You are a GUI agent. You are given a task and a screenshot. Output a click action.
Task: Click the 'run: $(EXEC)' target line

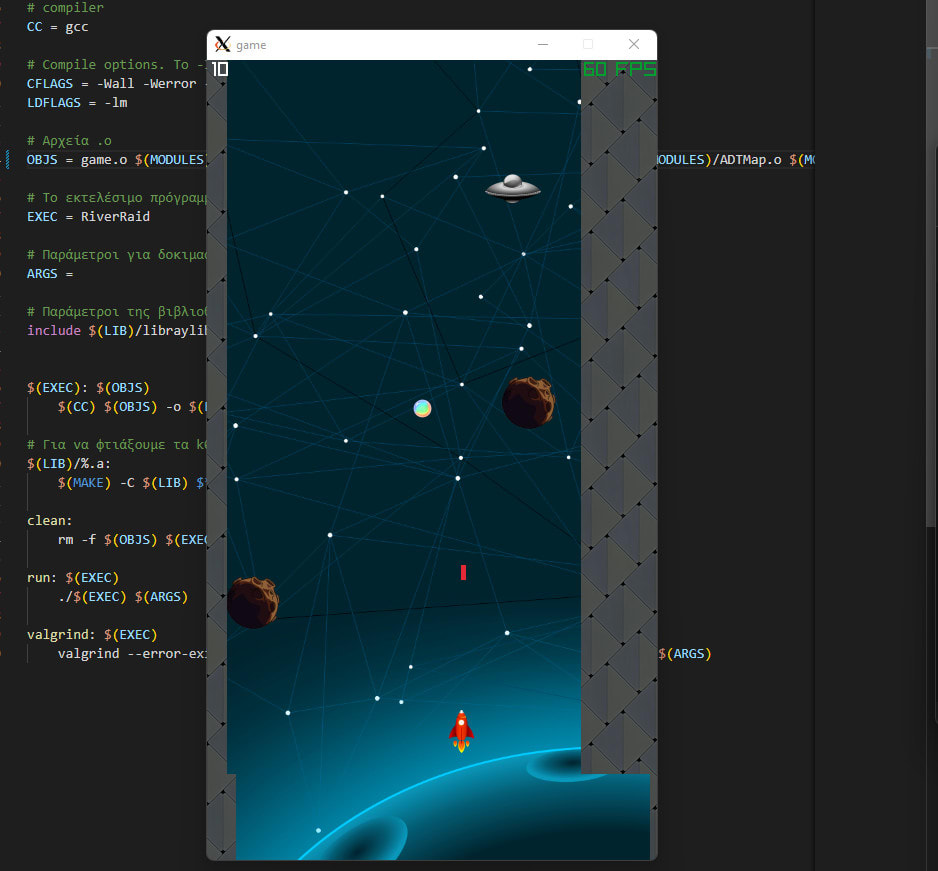(73, 578)
